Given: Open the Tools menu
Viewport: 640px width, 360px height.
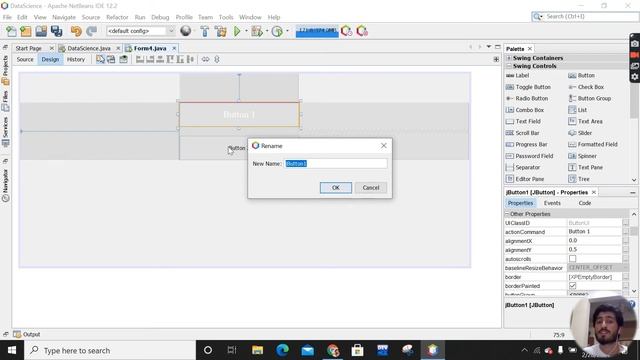Looking at the screenshot, I should pos(226,17).
